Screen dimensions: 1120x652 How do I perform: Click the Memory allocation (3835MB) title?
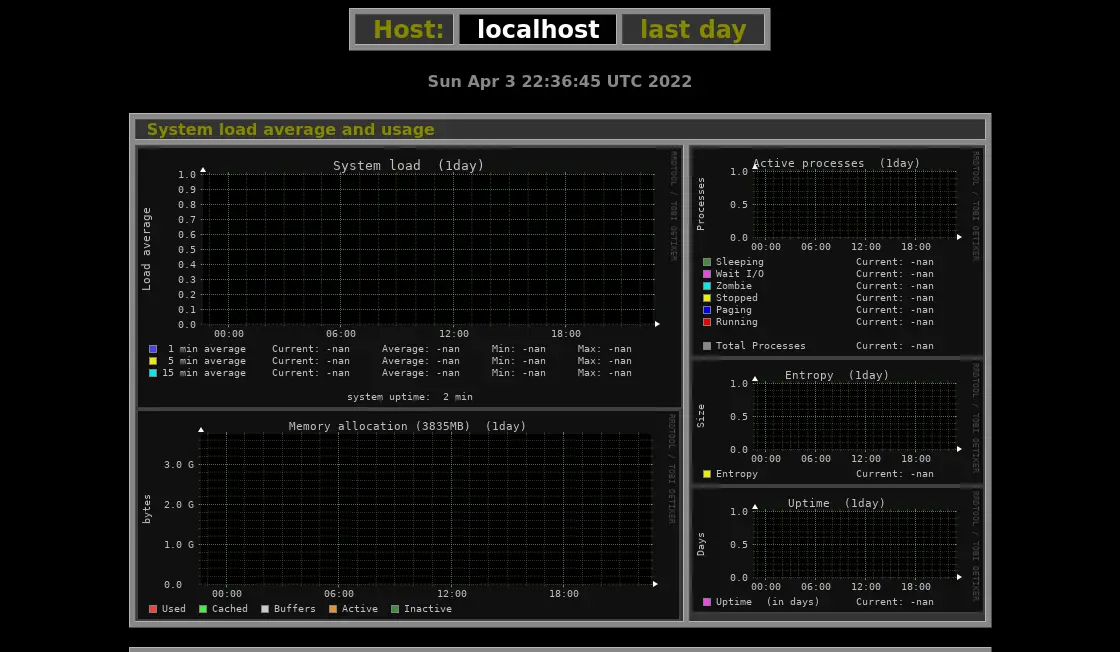[x=379, y=426]
